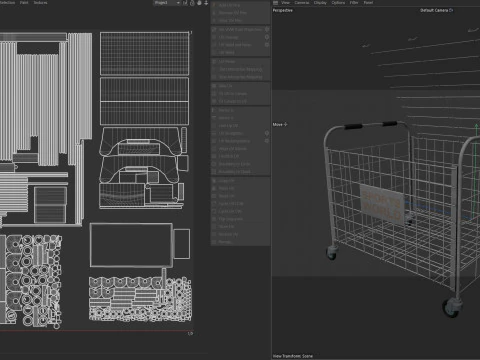Click the lock icon in UV view toolbar
The width and height of the screenshot is (480, 360).
[x=192, y=3]
